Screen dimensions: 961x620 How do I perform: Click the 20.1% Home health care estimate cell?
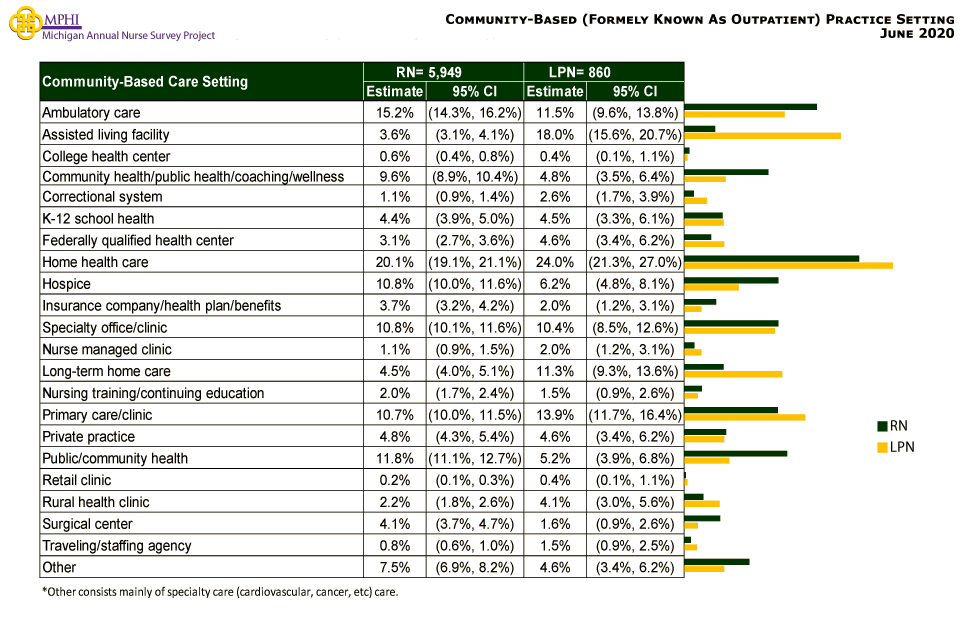click(x=394, y=262)
